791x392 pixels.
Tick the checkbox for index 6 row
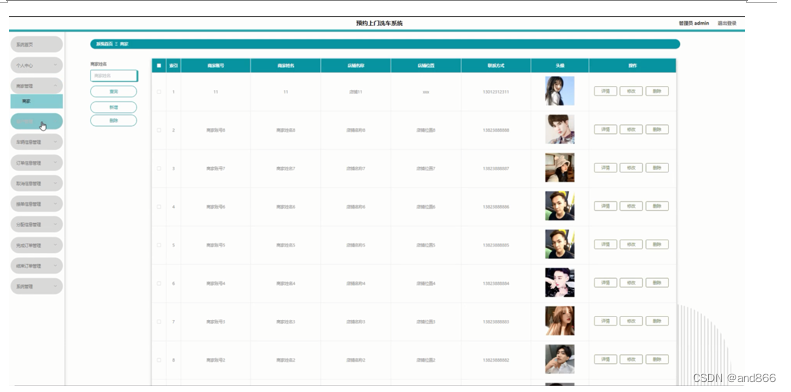coord(159,284)
